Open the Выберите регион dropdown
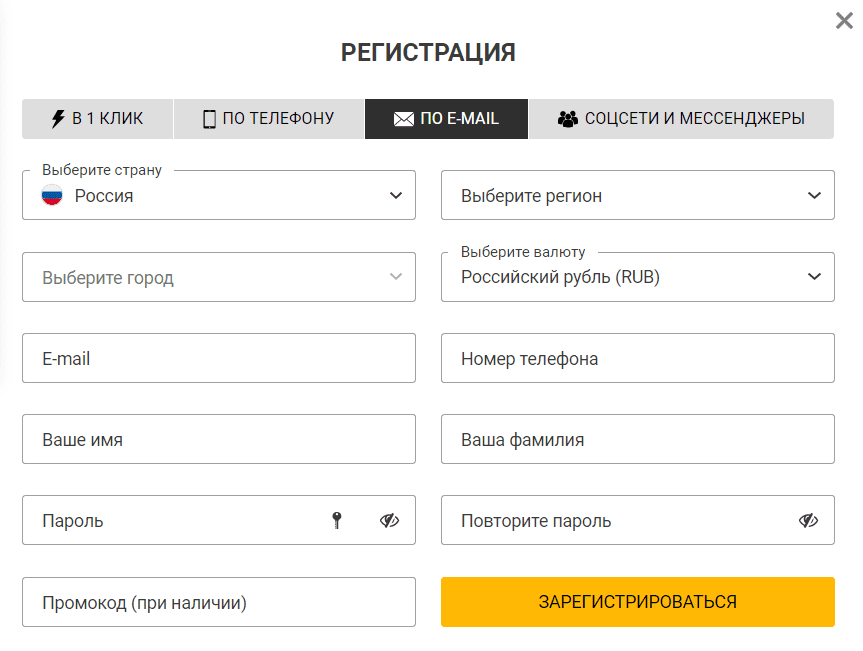 tap(637, 196)
